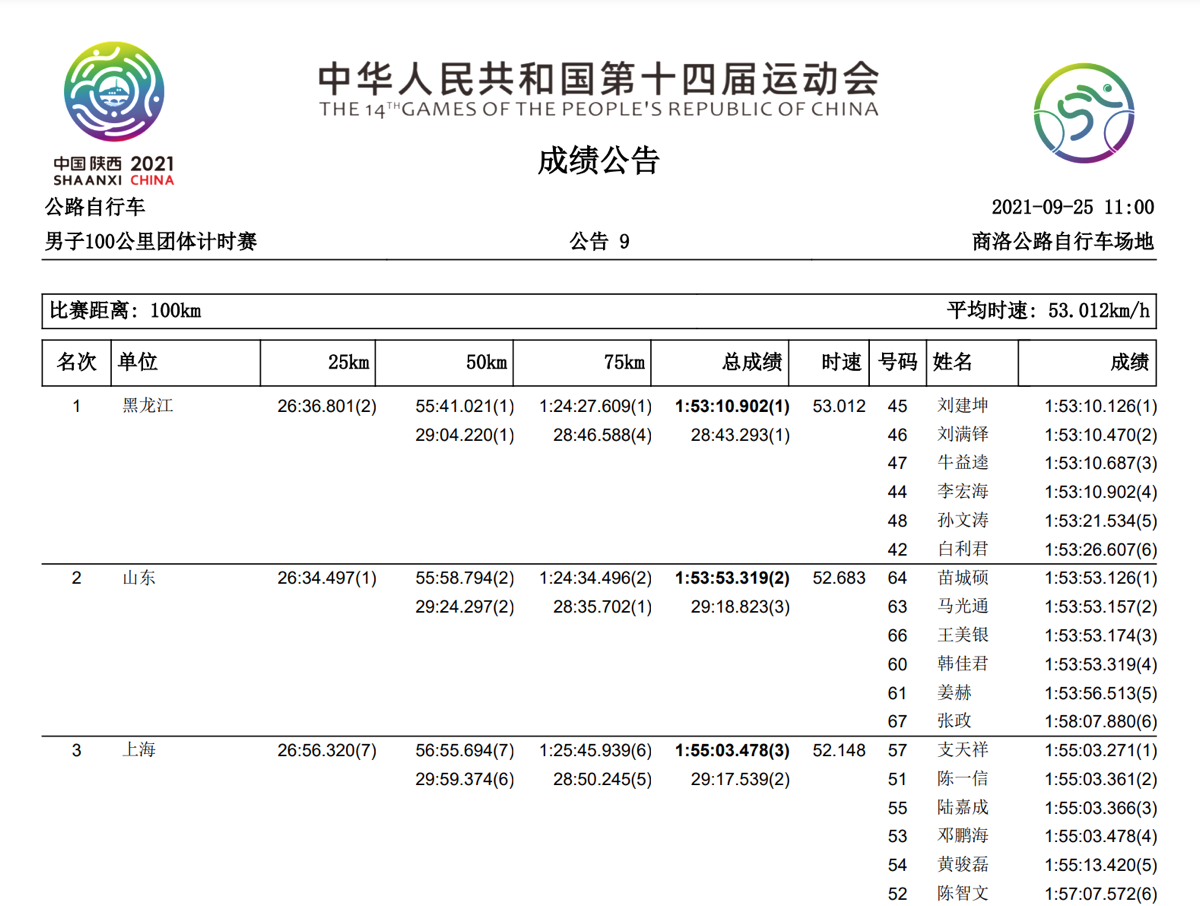Click 50km split 55:41.021(1)

click(465, 406)
